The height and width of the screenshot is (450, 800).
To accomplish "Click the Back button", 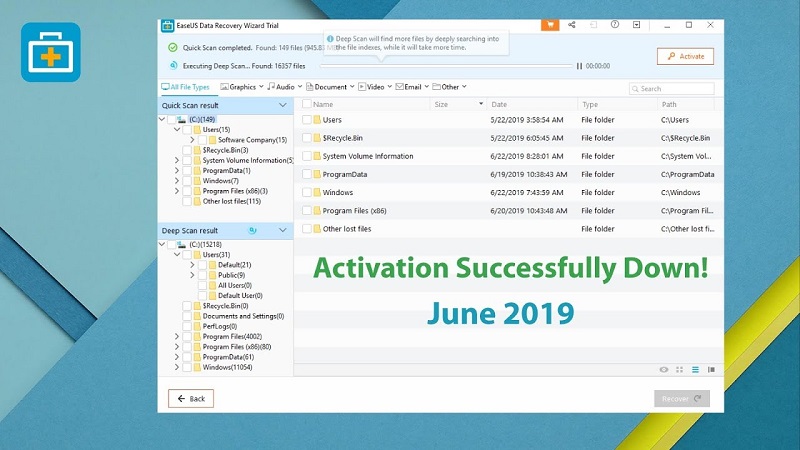I will 191,398.
